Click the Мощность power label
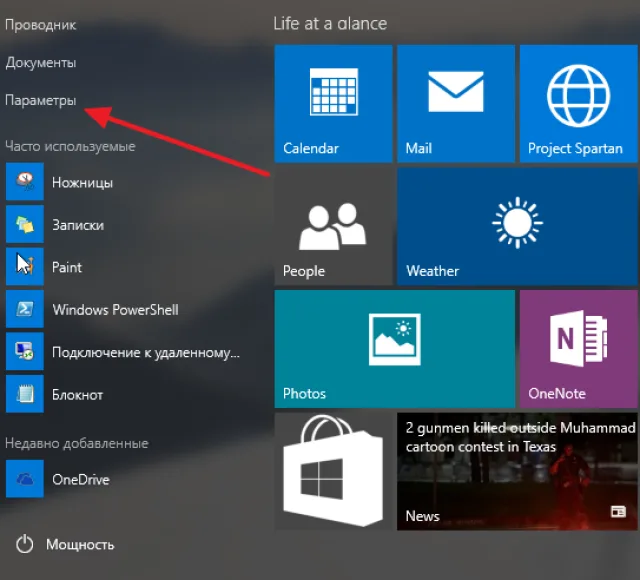The image size is (640, 580). [80, 544]
